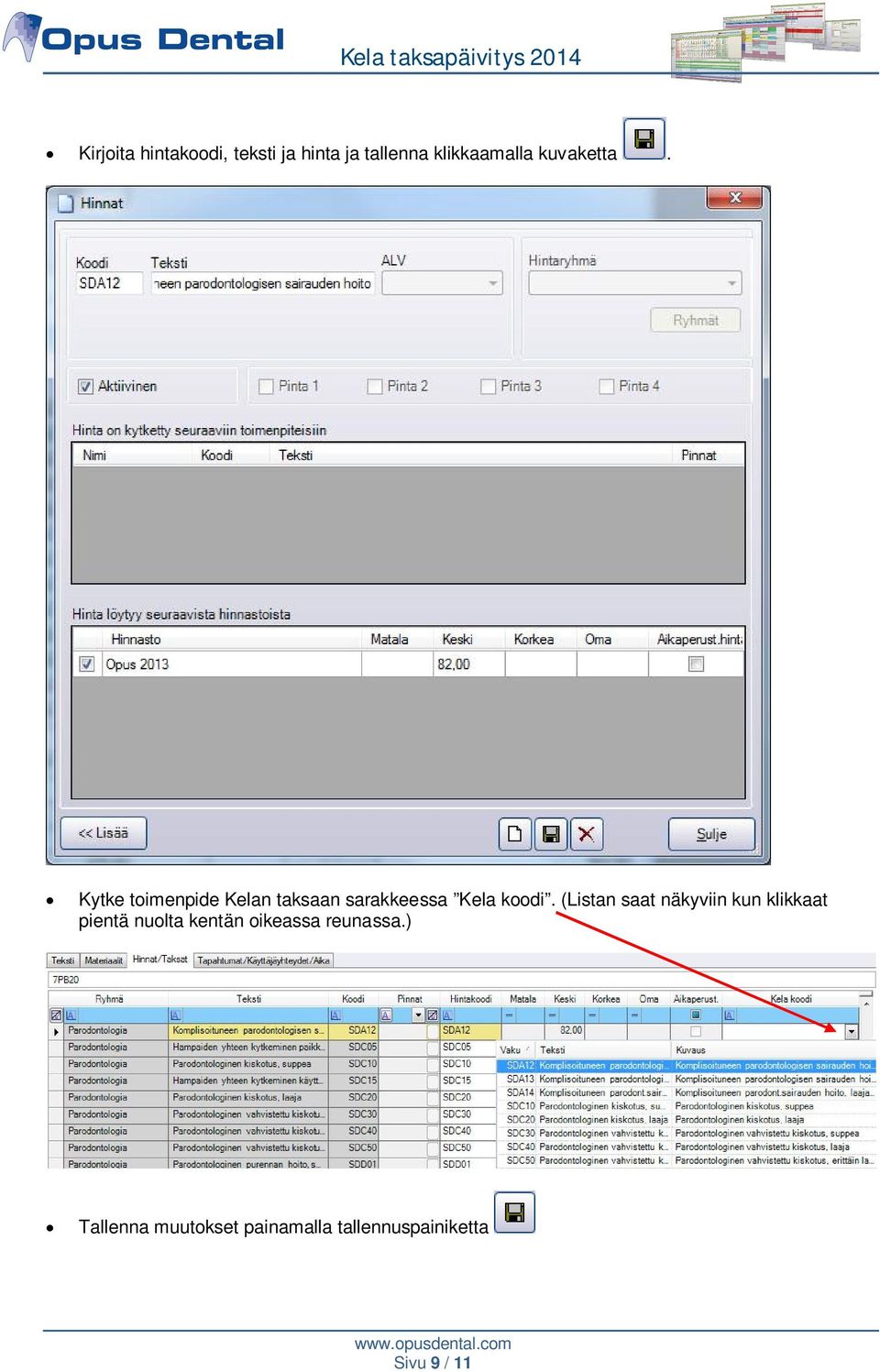Close the Hinnat dialog with the red X

coord(734,198)
